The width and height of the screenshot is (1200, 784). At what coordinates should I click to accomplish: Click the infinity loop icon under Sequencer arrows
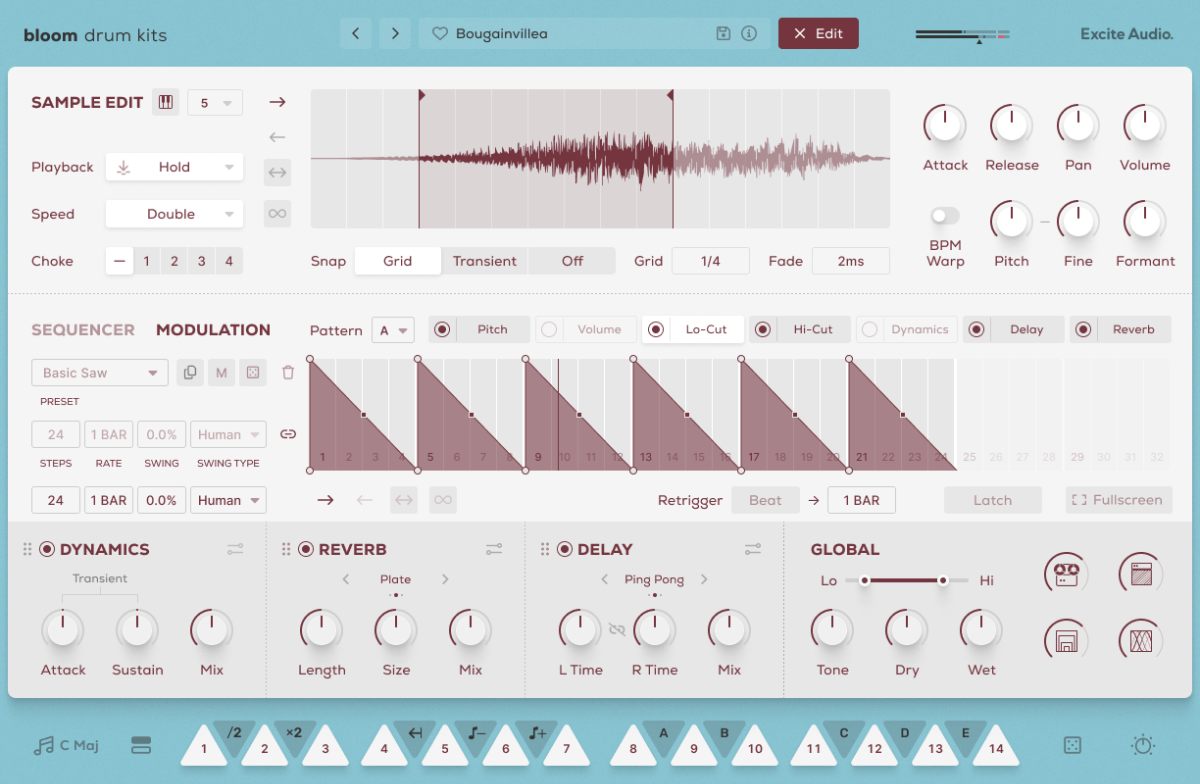442,499
